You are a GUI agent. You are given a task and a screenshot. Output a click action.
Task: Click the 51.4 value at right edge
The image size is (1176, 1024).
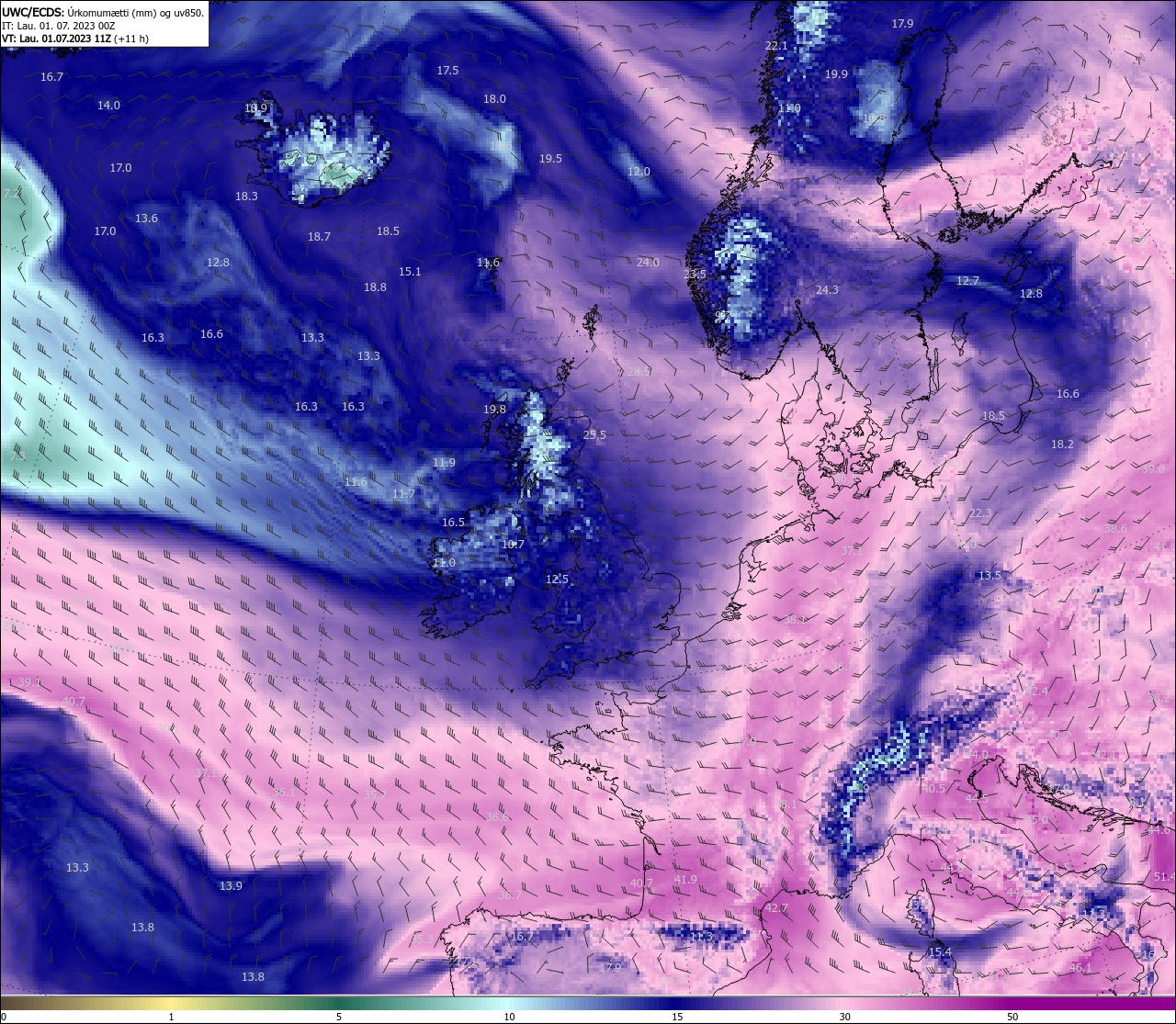[1164, 877]
